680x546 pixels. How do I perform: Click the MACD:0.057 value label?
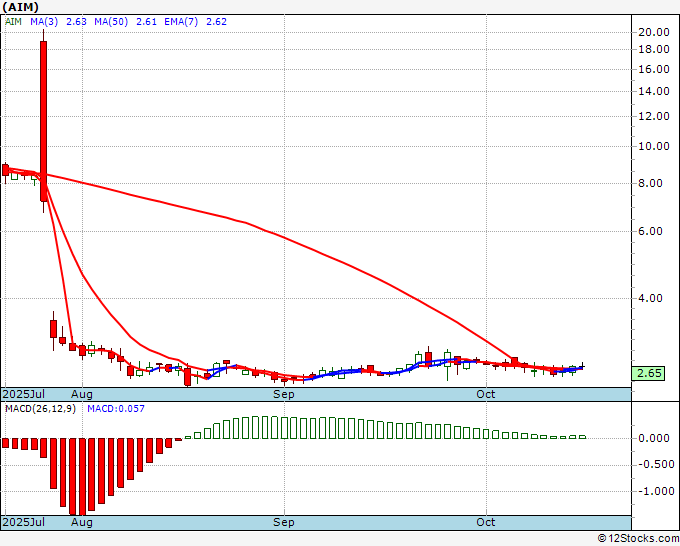click(x=116, y=409)
